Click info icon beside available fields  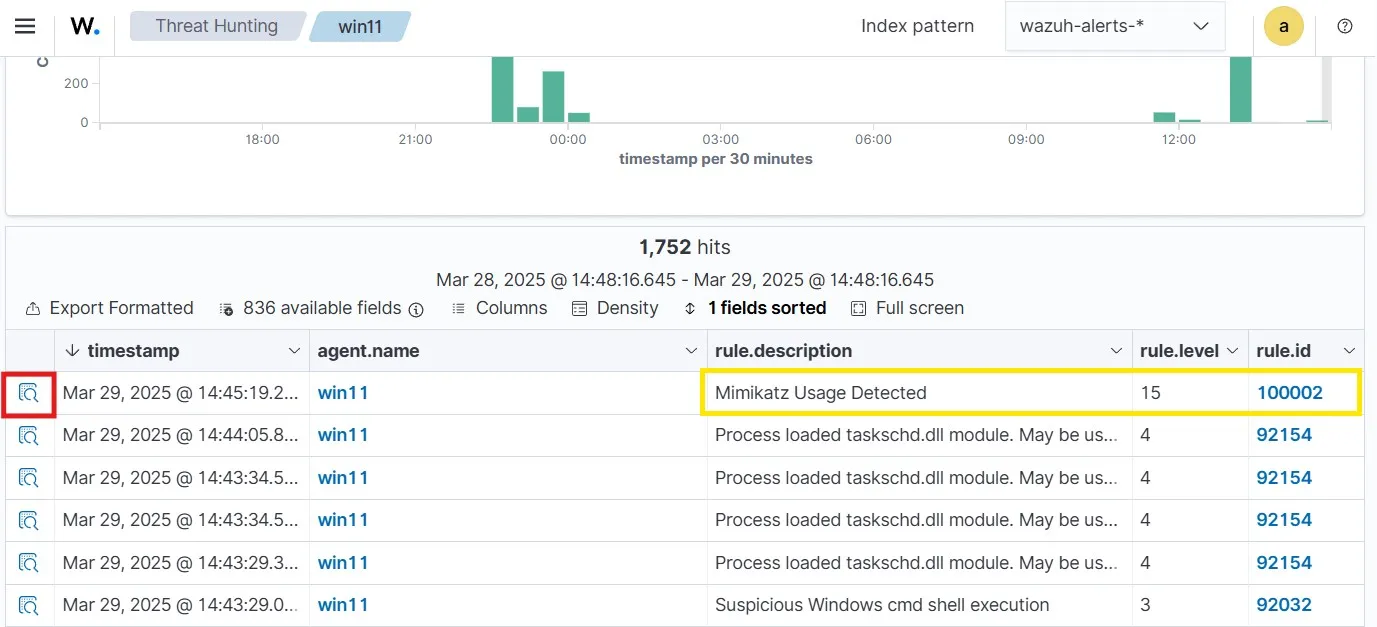click(x=416, y=309)
